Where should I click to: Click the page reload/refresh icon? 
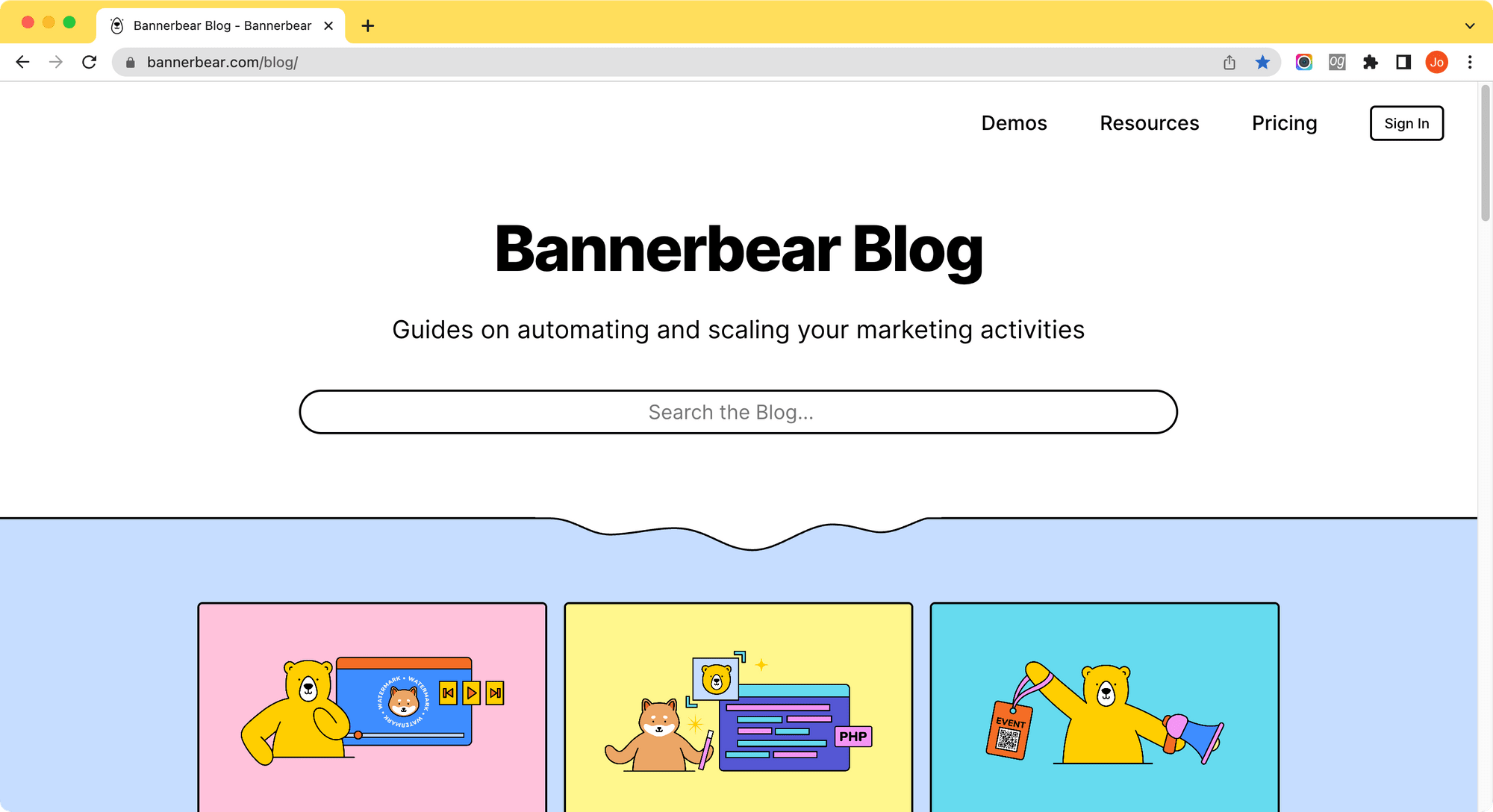click(90, 62)
